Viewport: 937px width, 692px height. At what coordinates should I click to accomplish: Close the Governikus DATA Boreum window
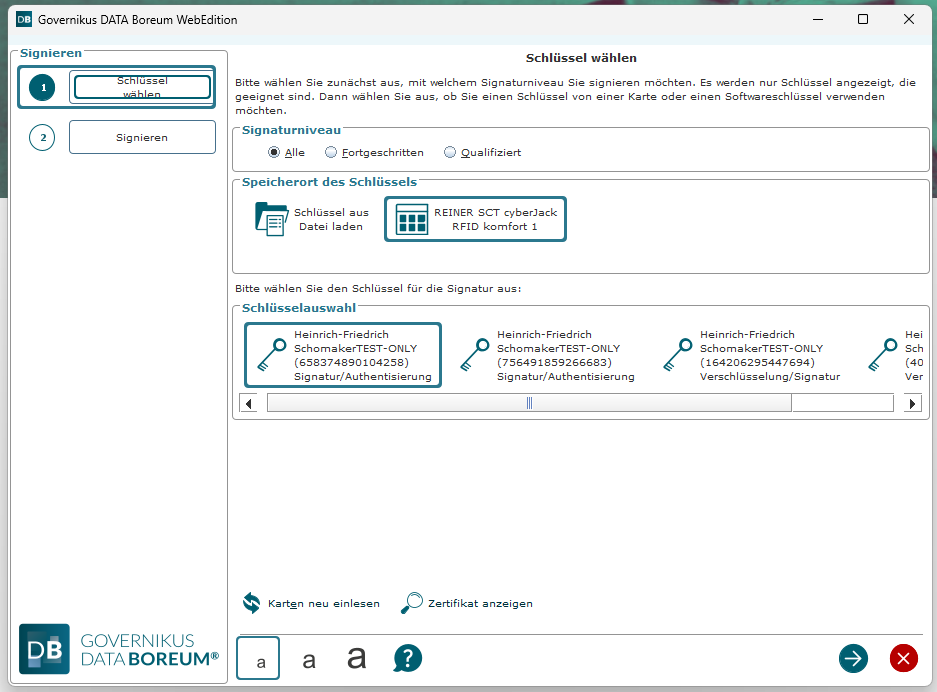click(x=909, y=20)
